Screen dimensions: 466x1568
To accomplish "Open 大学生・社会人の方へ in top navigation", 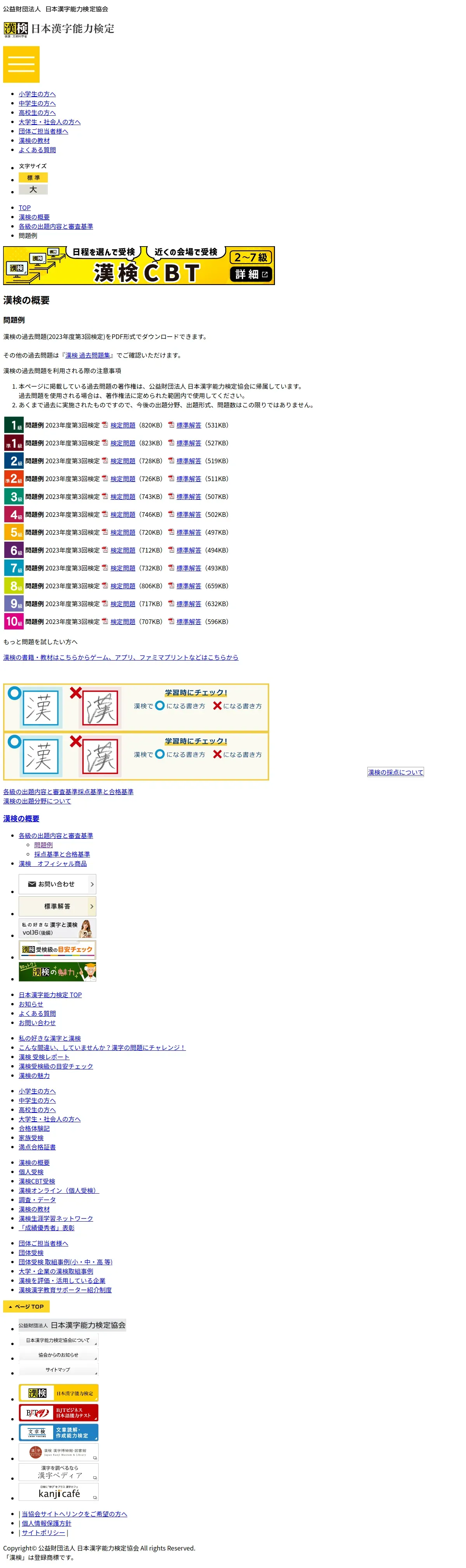I will click(x=49, y=122).
